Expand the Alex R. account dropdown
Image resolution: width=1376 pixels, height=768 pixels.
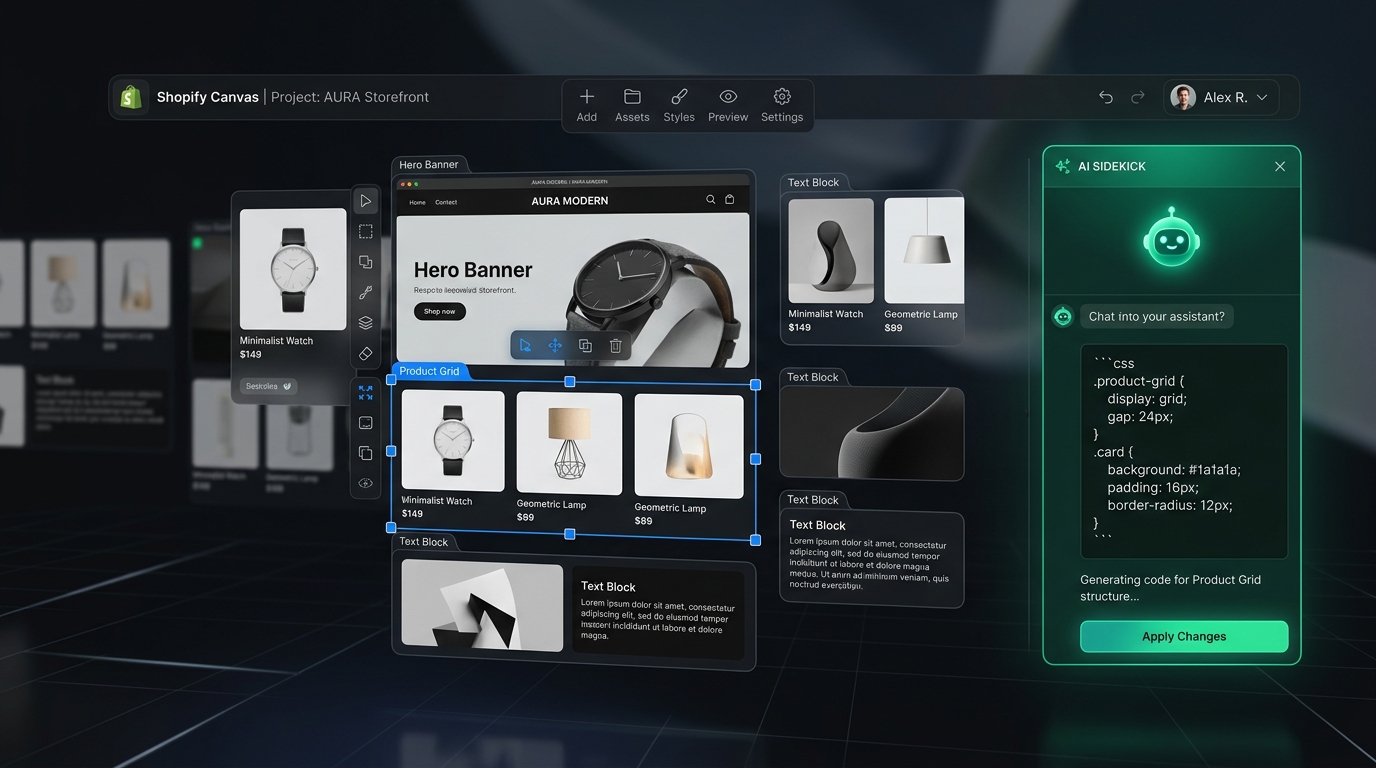point(1221,97)
